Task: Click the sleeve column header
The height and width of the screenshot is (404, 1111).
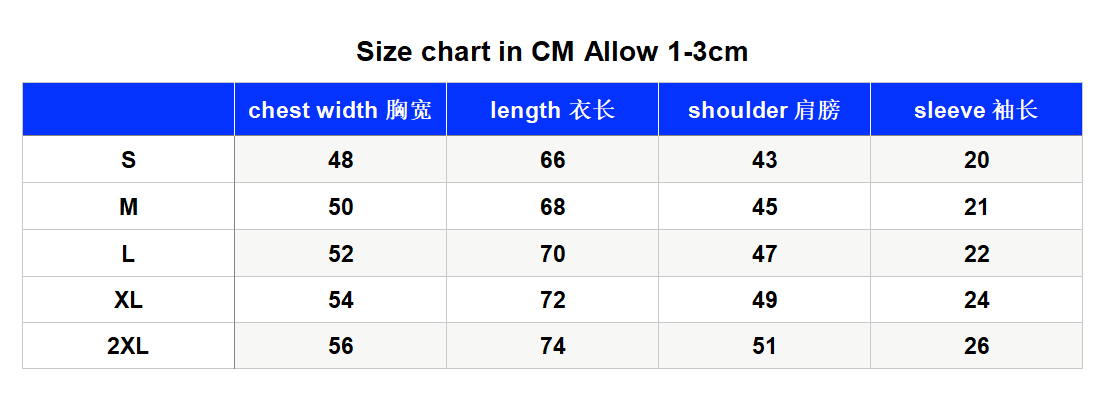Action: (x=976, y=110)
